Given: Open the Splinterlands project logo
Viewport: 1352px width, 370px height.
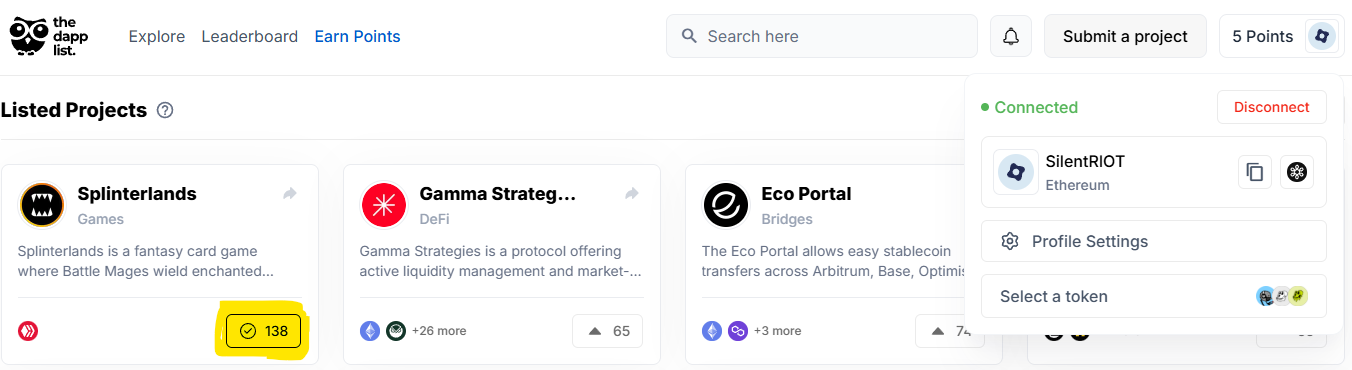Looking at the screenshot, I should tap(42, 205).
